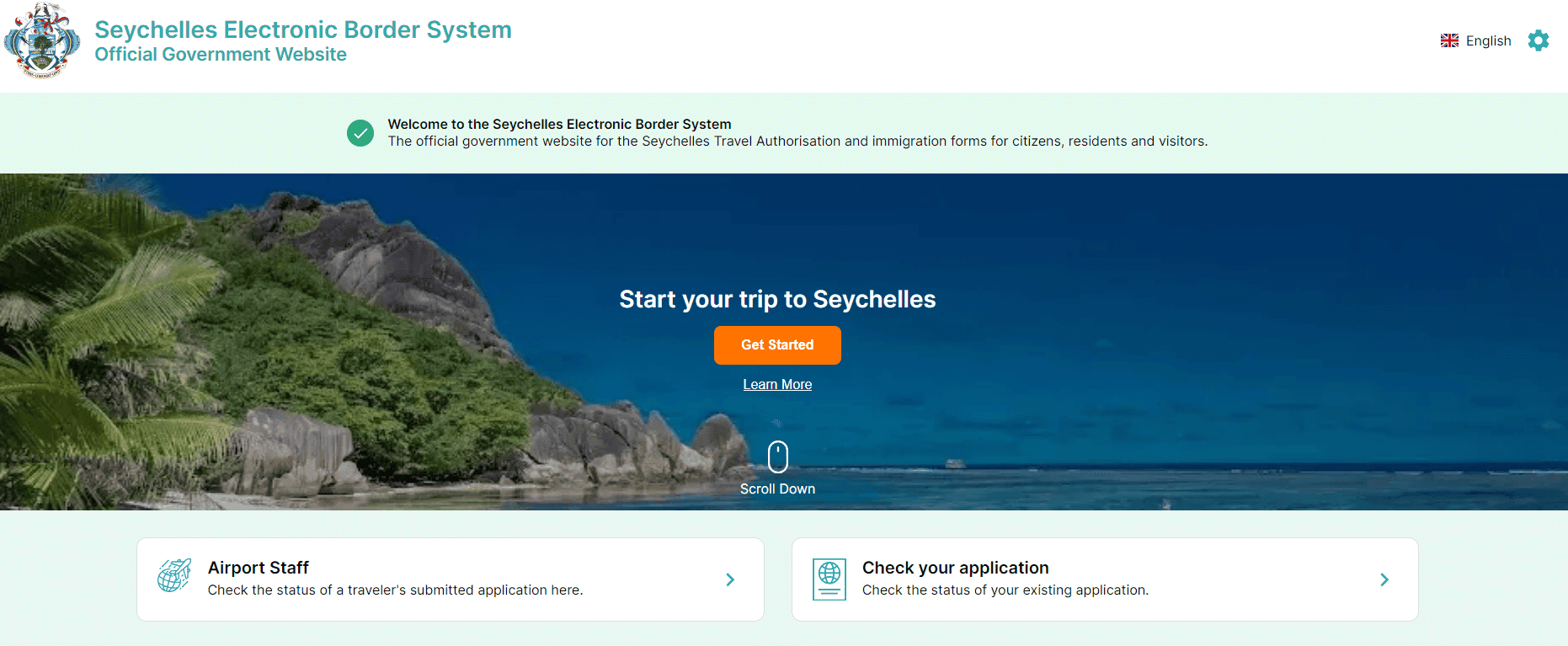Click the Airport Staff globe plane icon

[x=174, y=575]
